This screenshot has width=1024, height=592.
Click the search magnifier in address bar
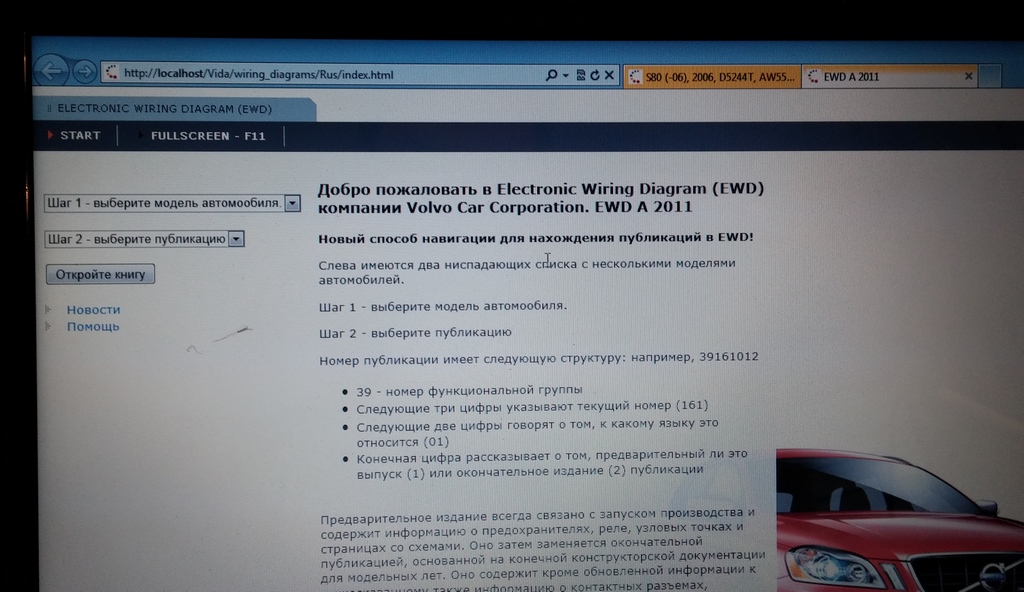tap(551, 75)
